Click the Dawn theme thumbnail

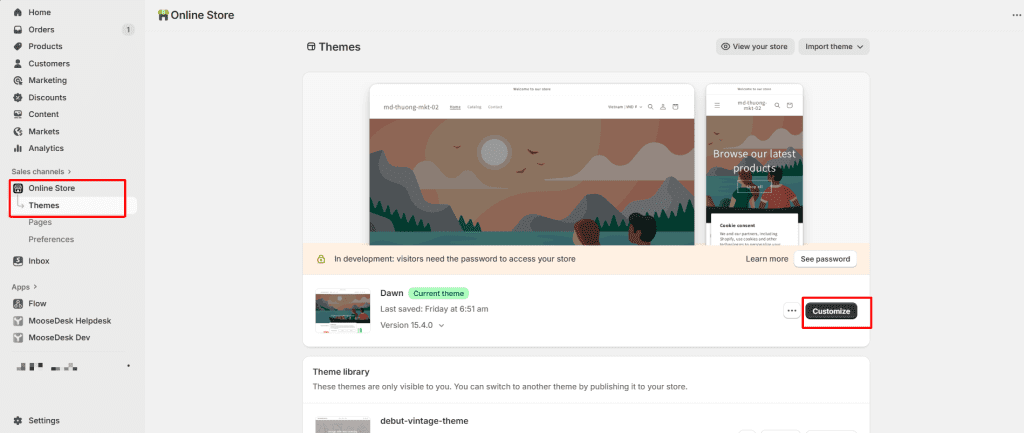click(343, 311)
